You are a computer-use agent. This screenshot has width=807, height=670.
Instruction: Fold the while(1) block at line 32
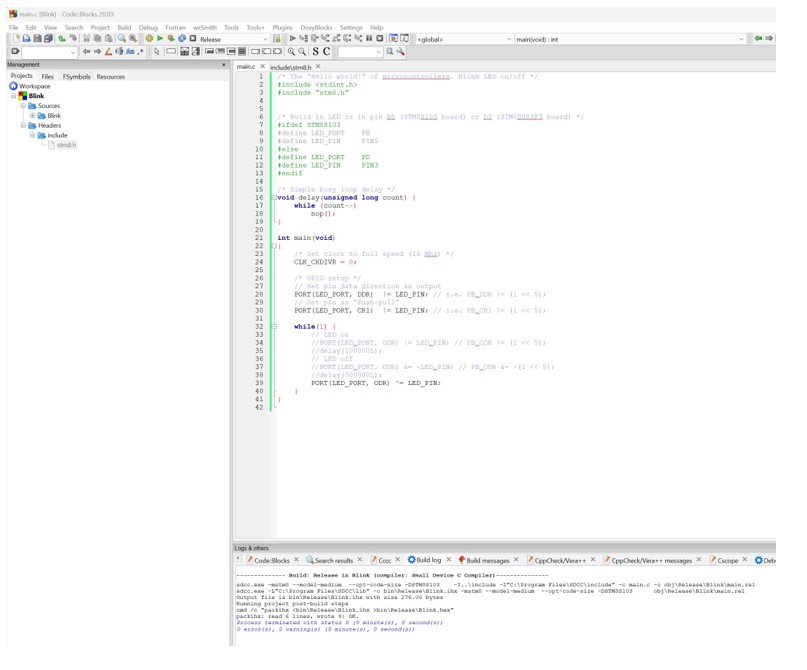tap(274, 327)
